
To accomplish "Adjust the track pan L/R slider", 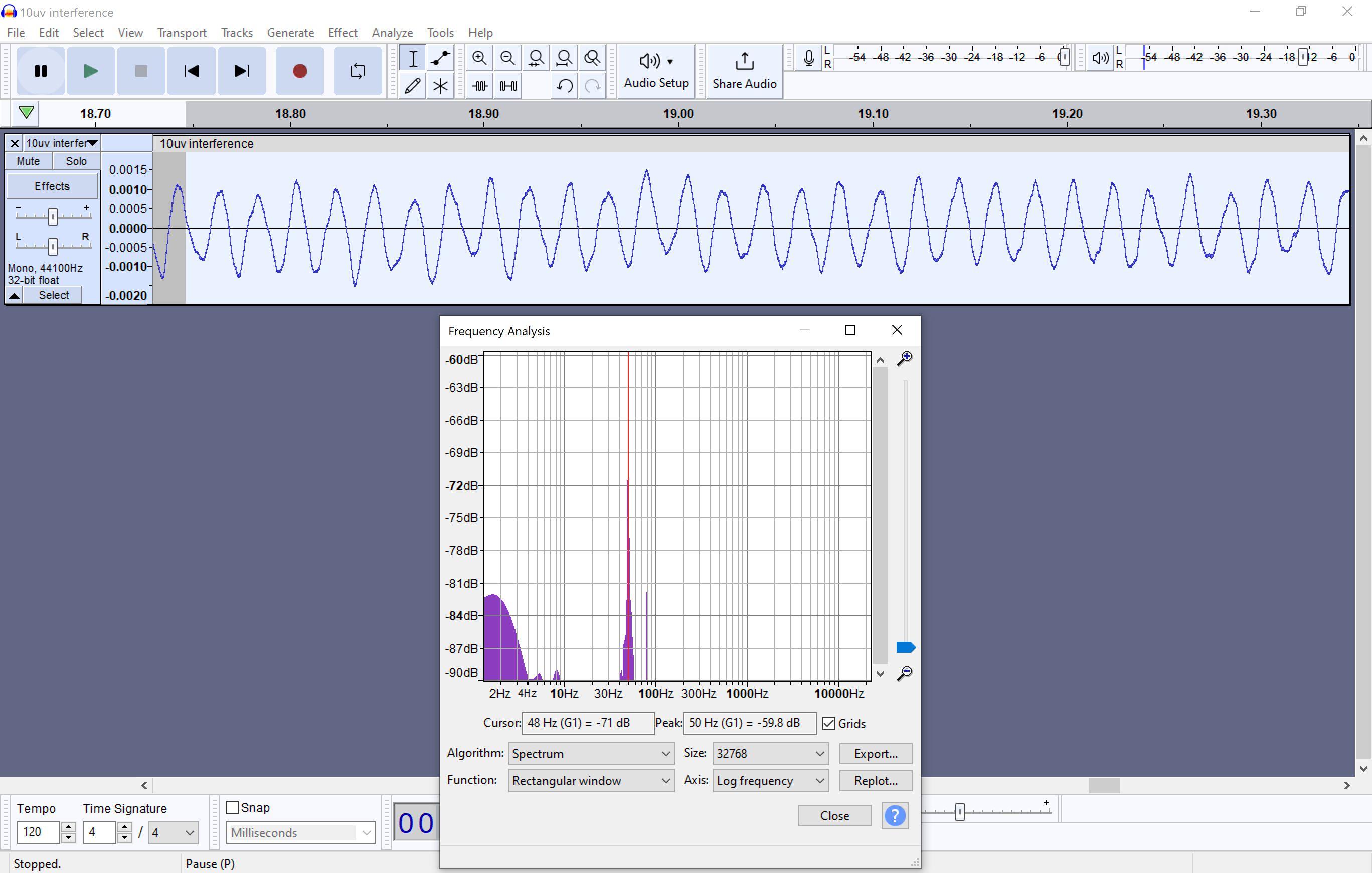I will coord(53,246).
